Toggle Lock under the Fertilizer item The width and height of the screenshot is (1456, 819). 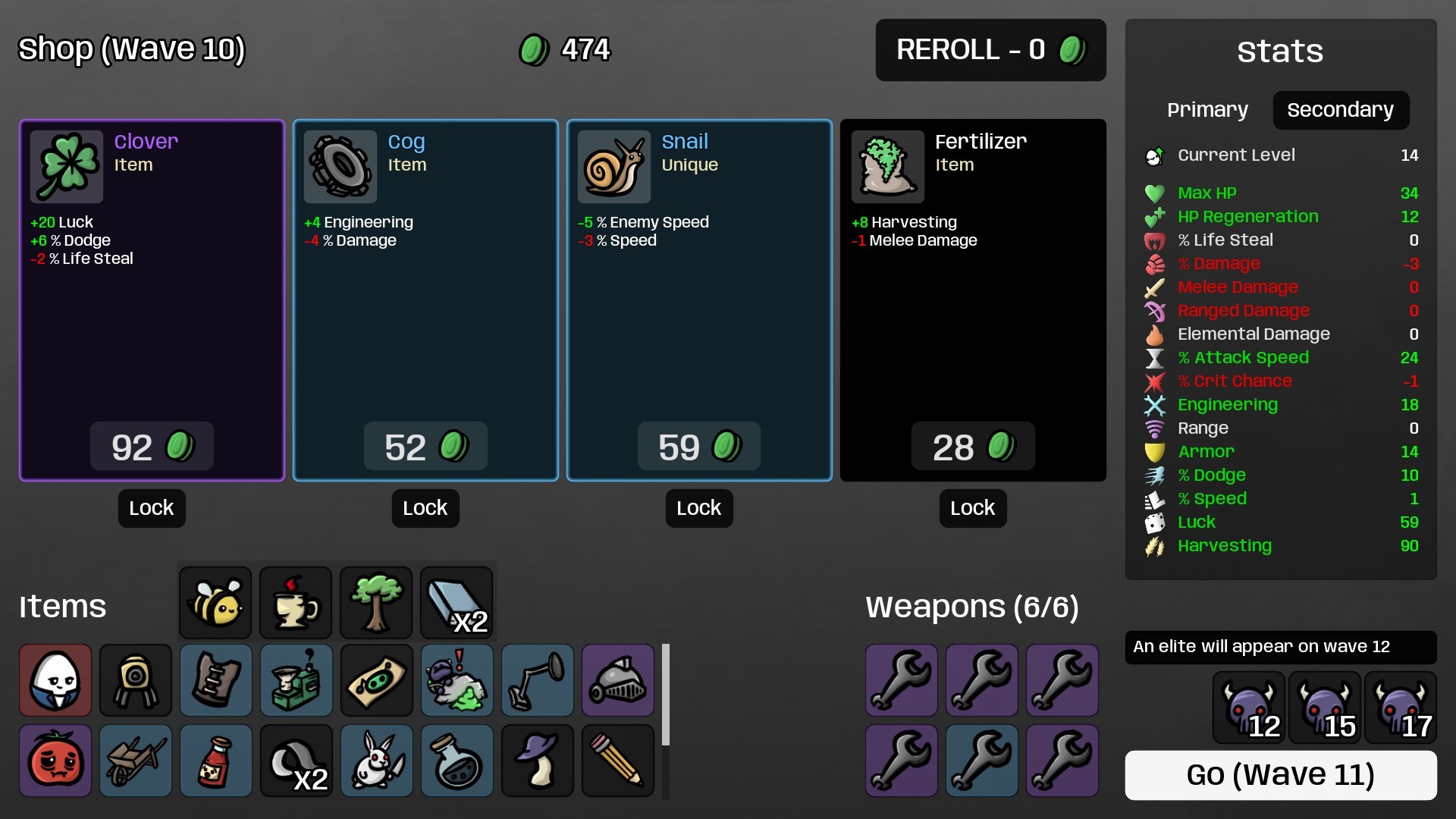point(973,508)
